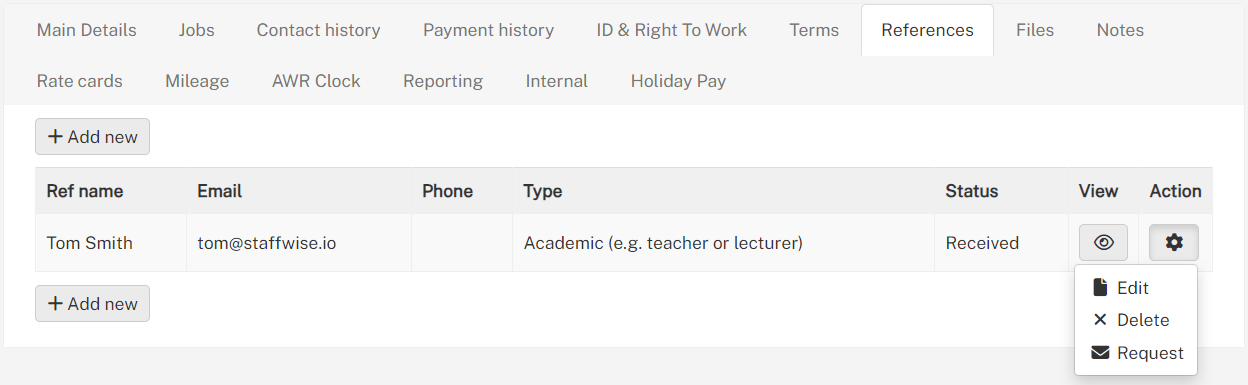Screen dimensions: 1248x385
Task: Open the gear Action menu for Tom Smith
Action: (1174, 242)
